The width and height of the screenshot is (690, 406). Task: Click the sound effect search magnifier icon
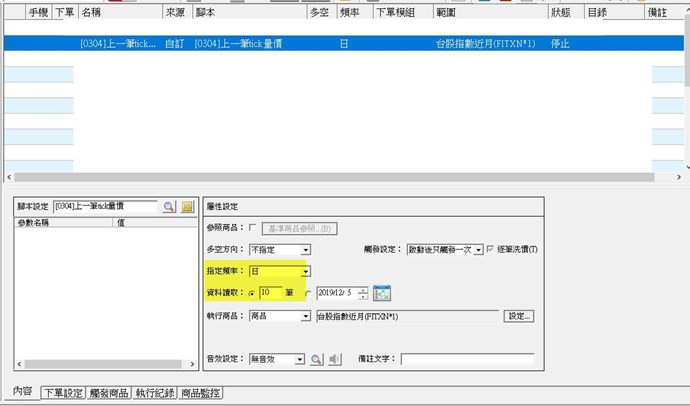pyautogui.click(x=316, y=359)
